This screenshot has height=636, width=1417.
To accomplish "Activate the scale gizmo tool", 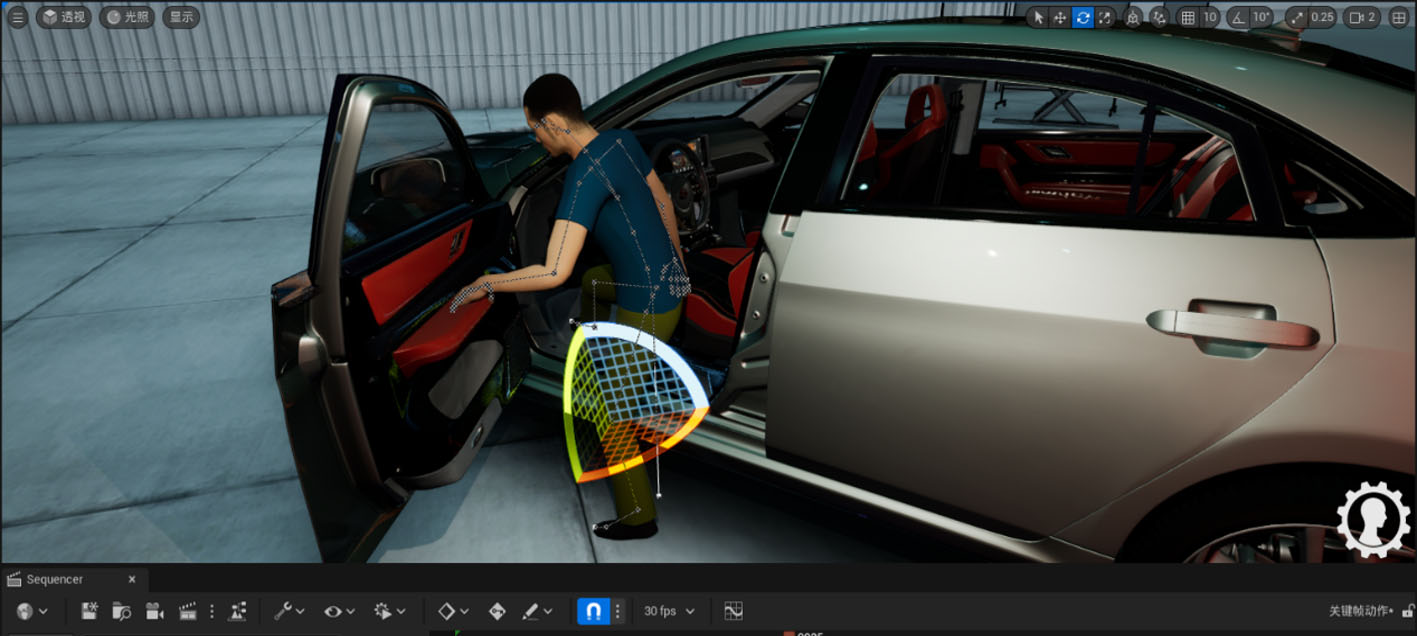I will coord(1105,17).
